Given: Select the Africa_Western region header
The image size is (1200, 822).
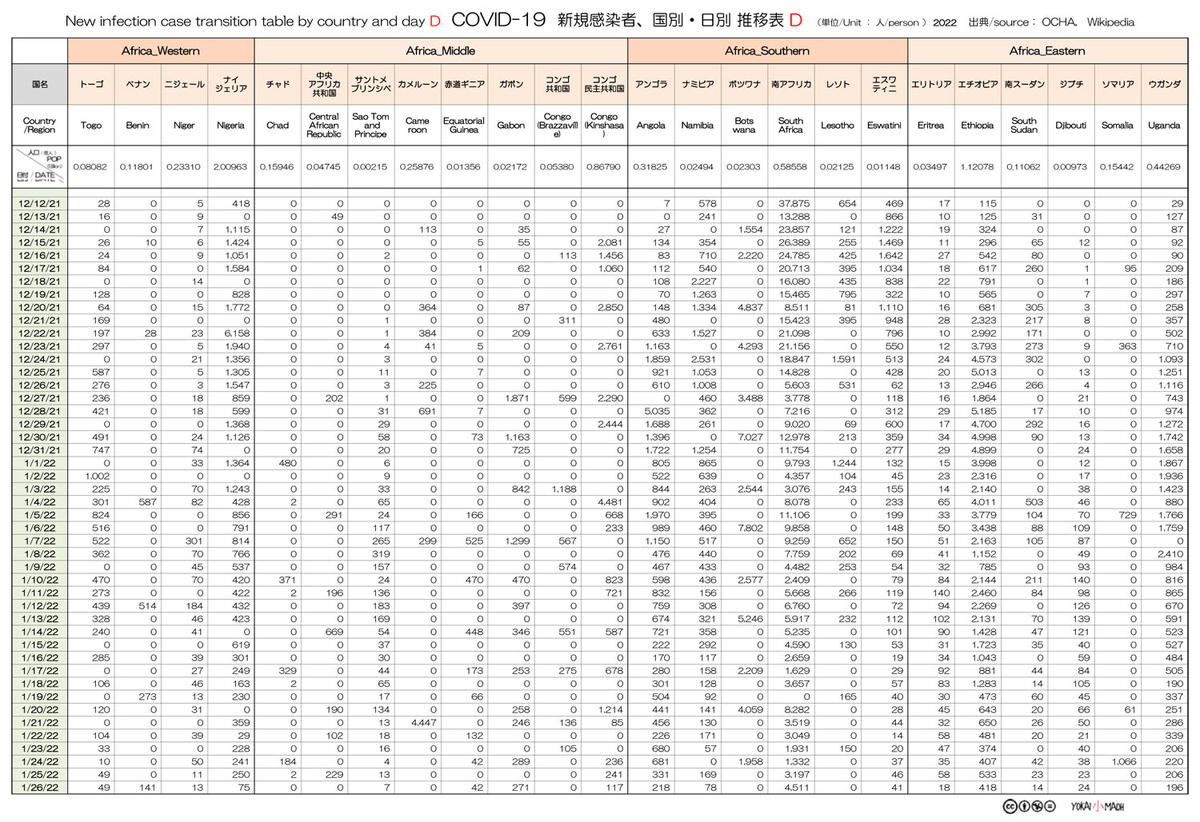Looking at the screenshot, I should [x=161, y=50].
